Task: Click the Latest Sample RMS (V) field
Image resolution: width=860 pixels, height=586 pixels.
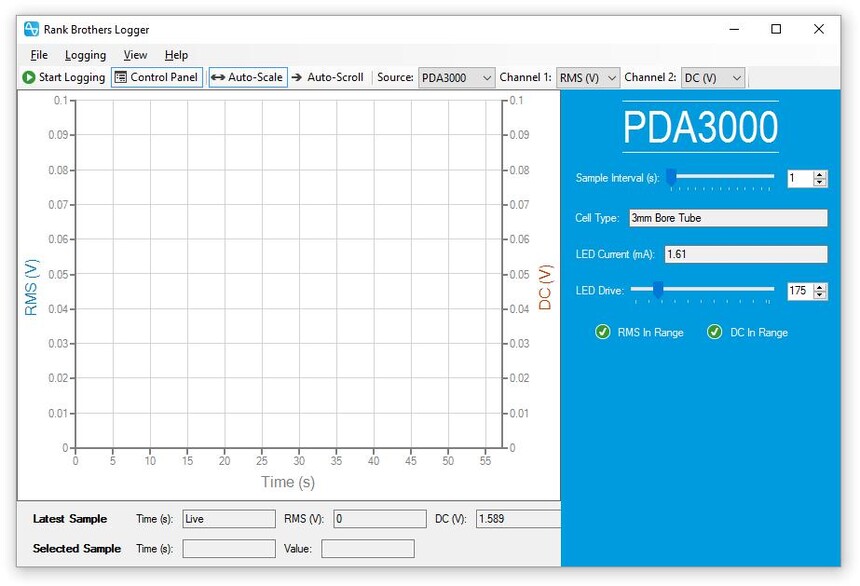Action: pos(380,519)
